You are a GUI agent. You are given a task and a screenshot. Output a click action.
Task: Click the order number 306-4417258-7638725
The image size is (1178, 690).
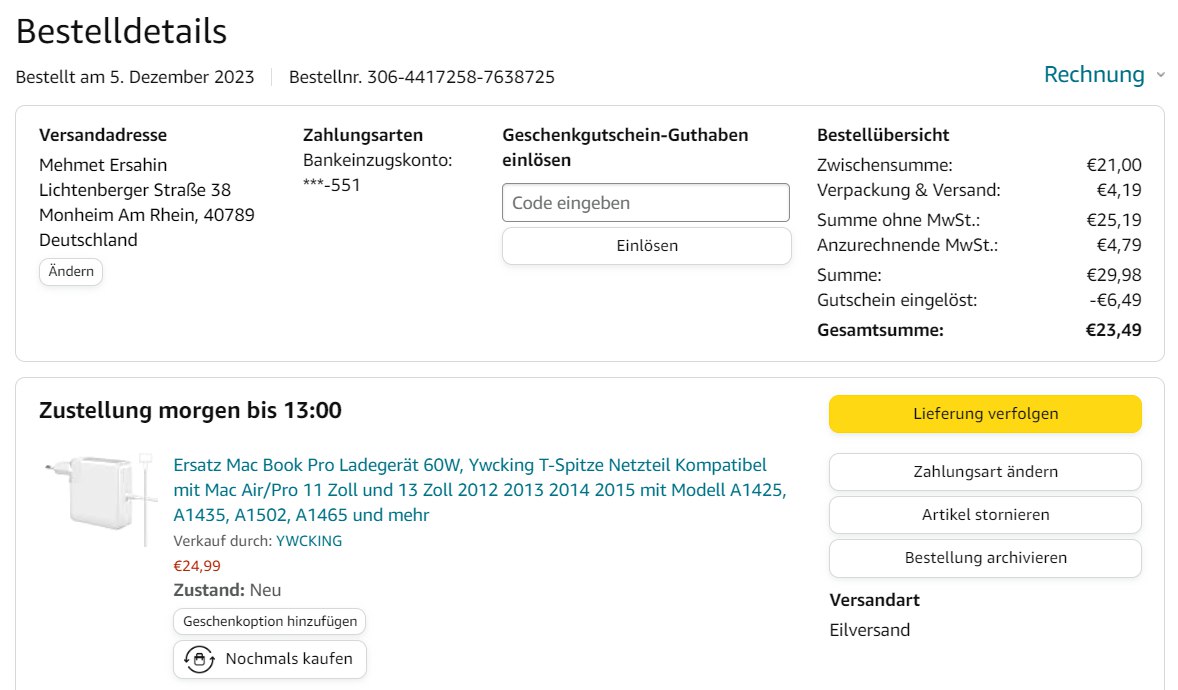461,77
